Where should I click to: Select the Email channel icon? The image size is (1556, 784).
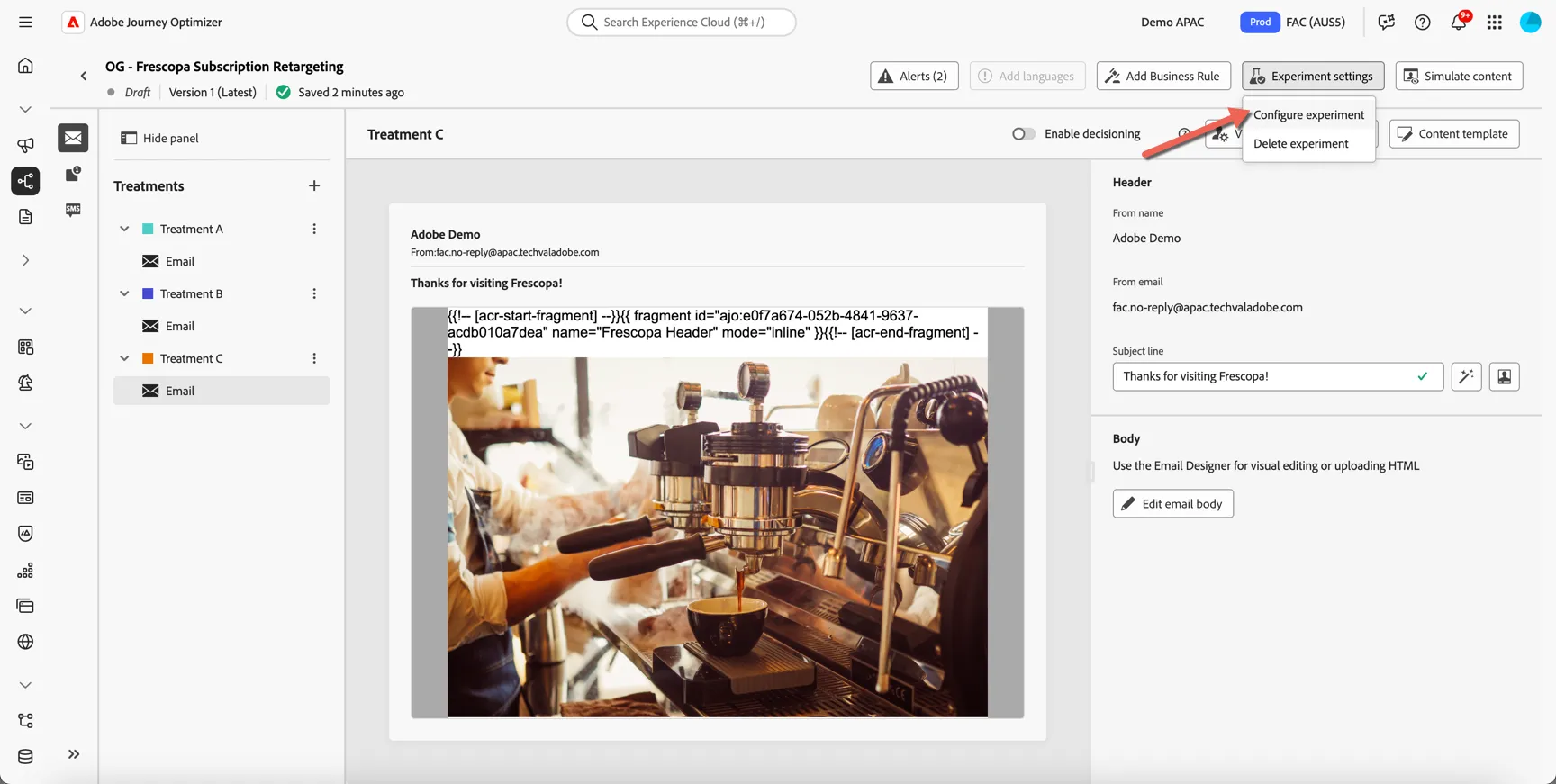click(73, 138)
